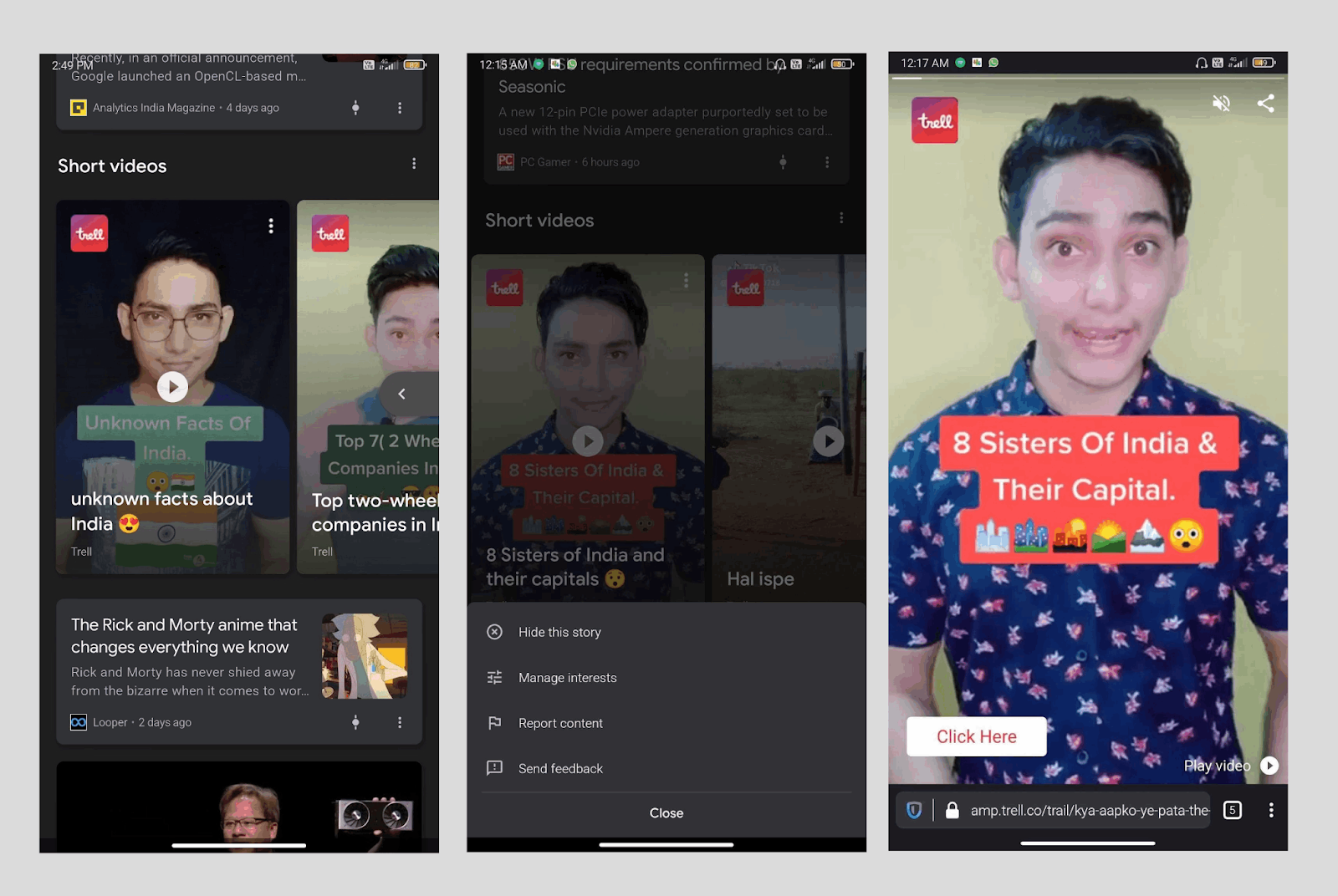Screen dimensions: 1338x896
Task: Open Analytics India Magazine source logo
Action: coord(79,108)
